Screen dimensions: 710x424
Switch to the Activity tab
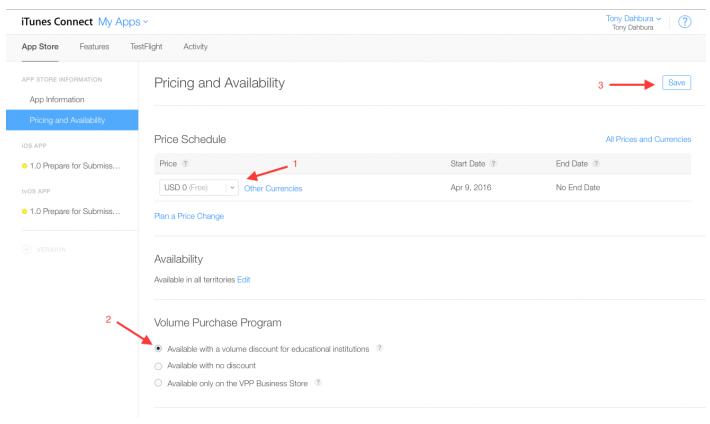pyautogui.click(x=196, y=47)
